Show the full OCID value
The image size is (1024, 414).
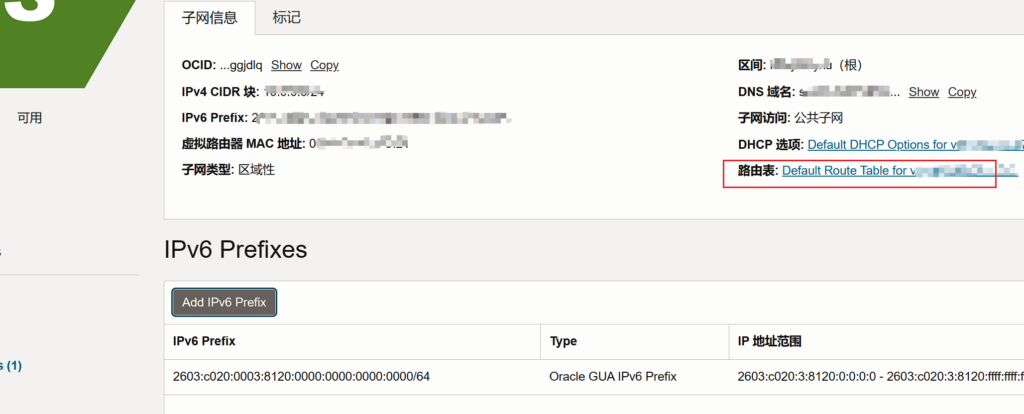(x=286, y=65)
